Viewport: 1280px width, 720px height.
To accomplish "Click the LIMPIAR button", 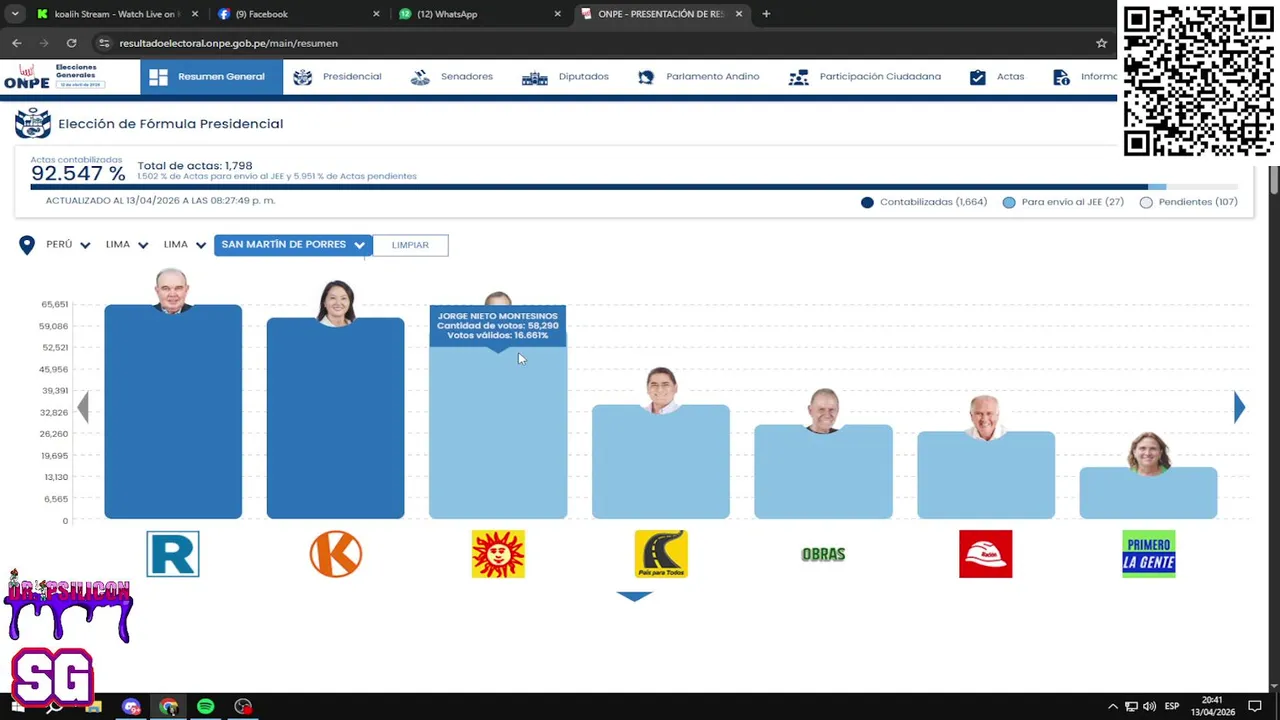I will point(410,245).
